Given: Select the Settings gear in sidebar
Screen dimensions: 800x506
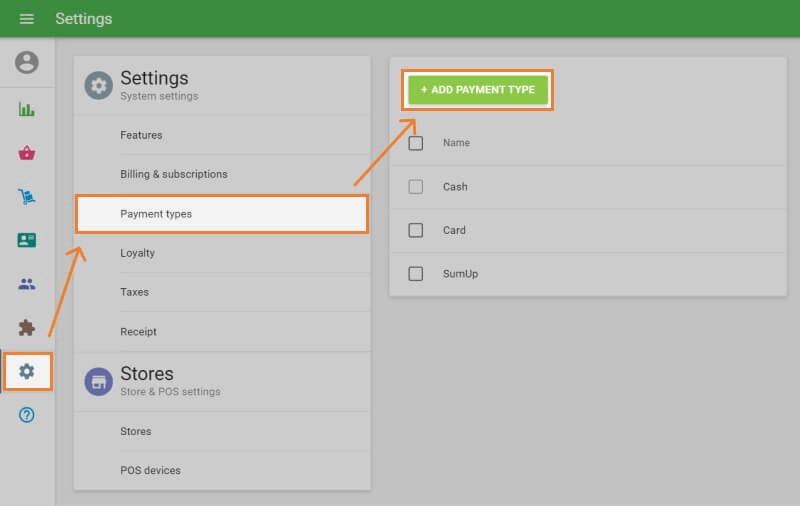Looking at the screenshot, I should point(27,371).
